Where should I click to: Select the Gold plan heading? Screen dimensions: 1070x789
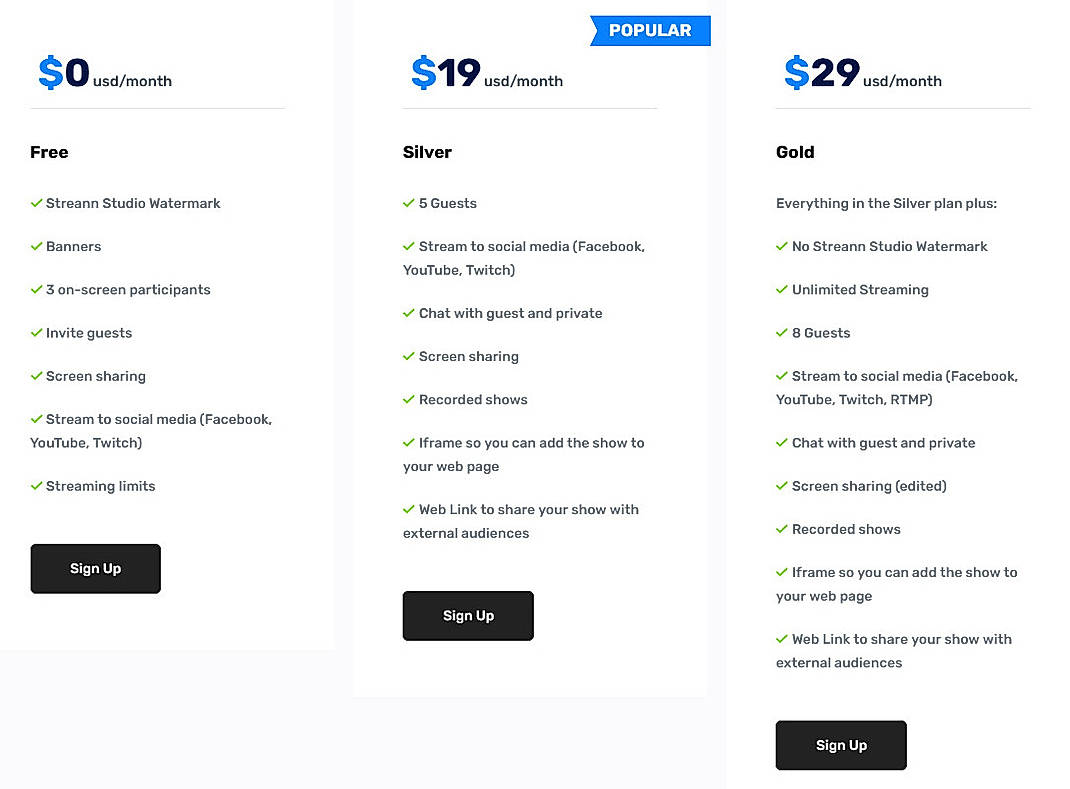795,152
